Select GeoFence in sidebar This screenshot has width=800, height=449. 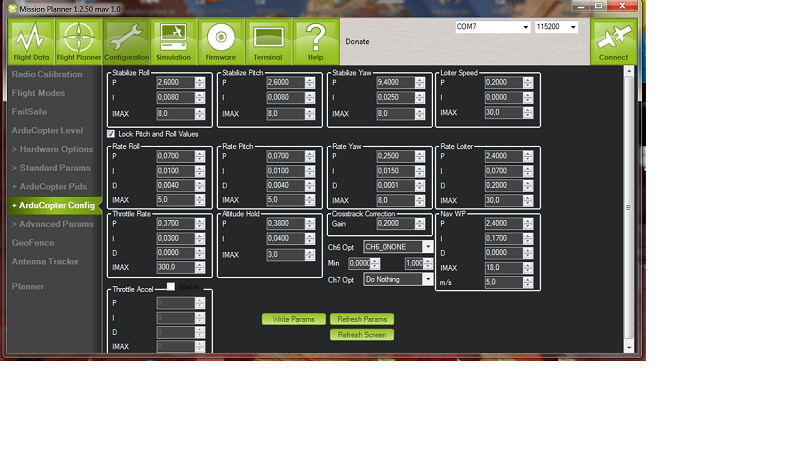tap(33, 243)
